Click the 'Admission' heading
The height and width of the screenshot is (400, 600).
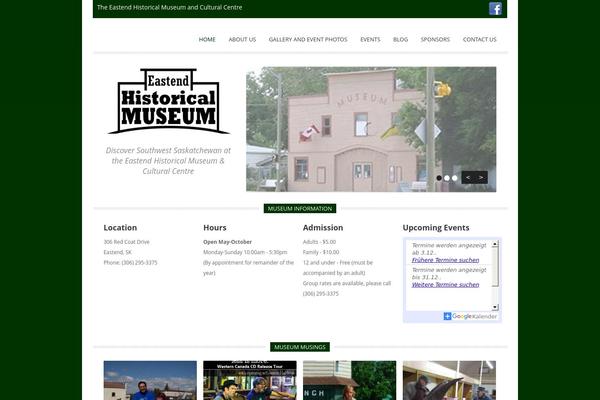323,228
